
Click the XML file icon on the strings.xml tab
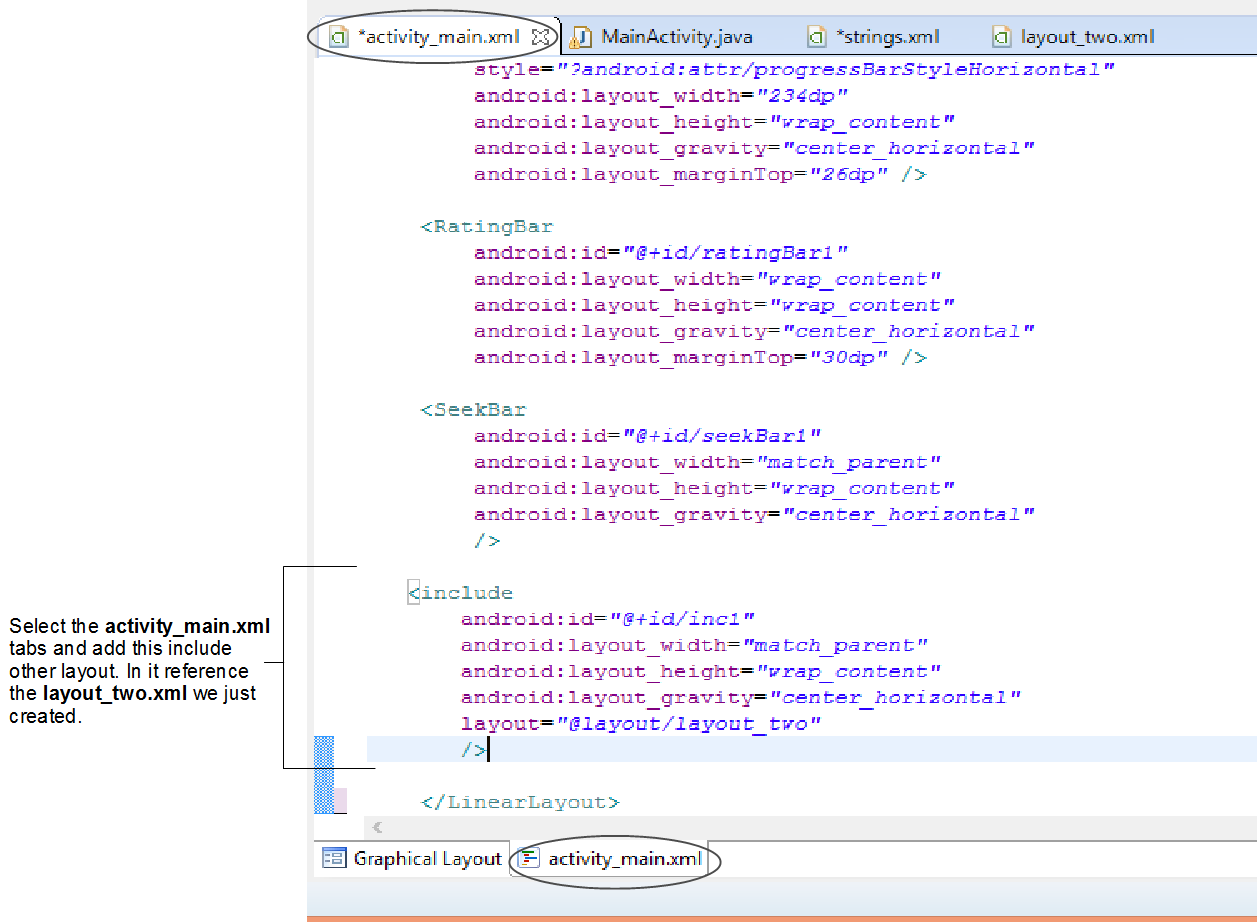(x=817, y=37)
